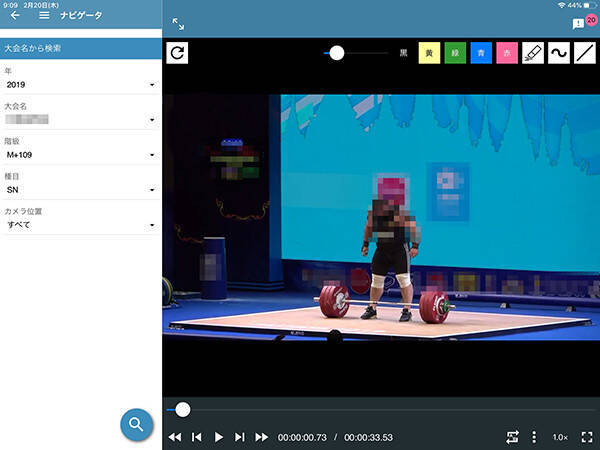This screenshot has width=600, height=450.
Task: Select the straight line drawing tool
Action: pos(585,53)
